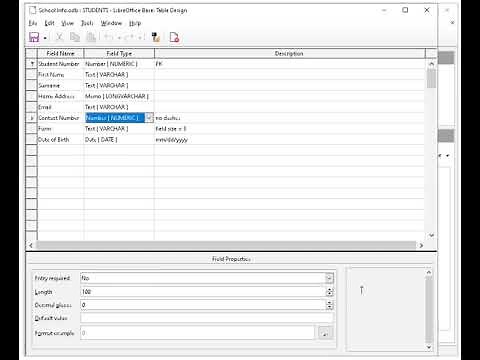Click the Email row Text [VARCHAR] type
Screen dimensions: 480x360
(119, 107)
